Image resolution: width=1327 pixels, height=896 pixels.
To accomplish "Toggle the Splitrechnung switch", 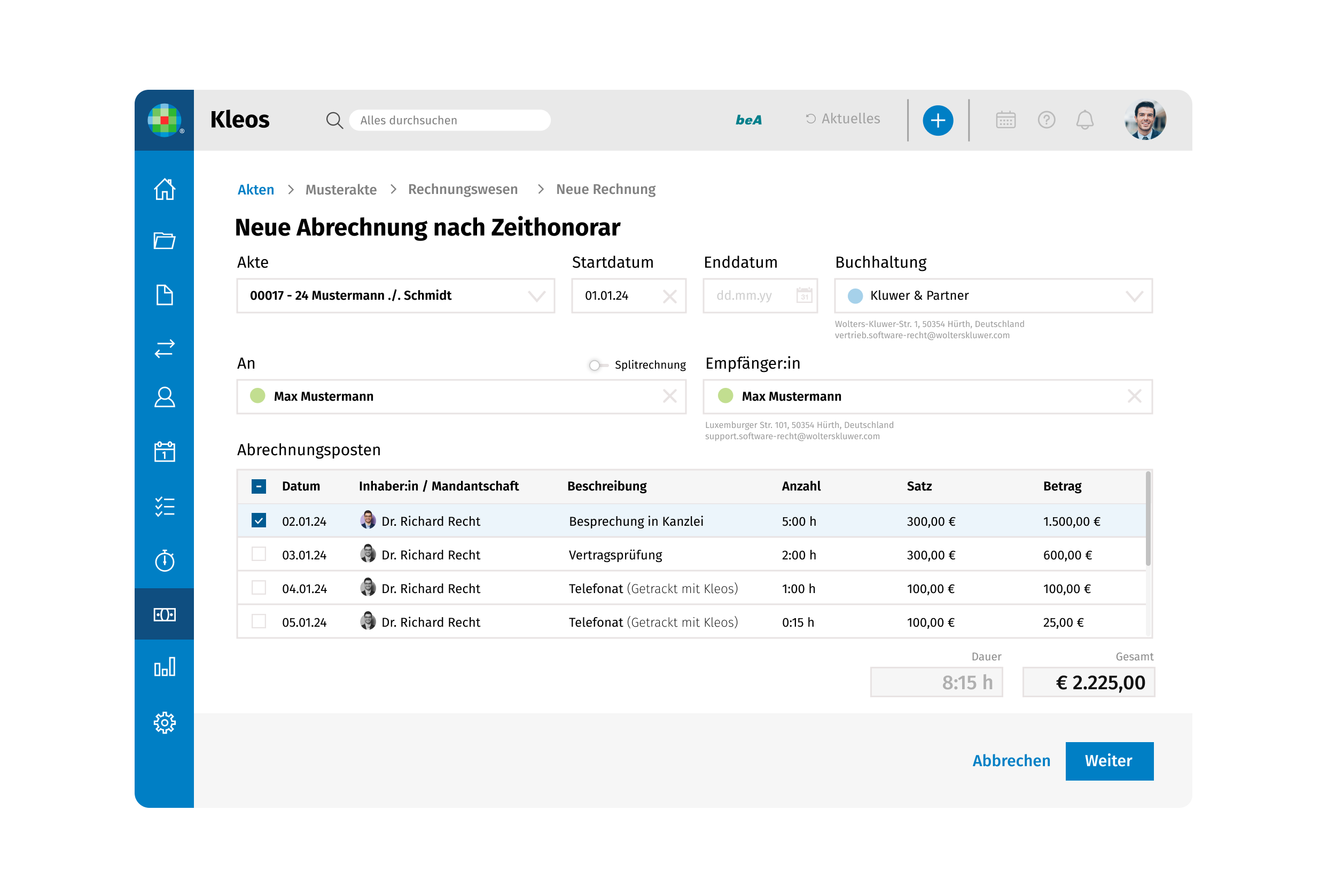I will [x=597, y=365].
